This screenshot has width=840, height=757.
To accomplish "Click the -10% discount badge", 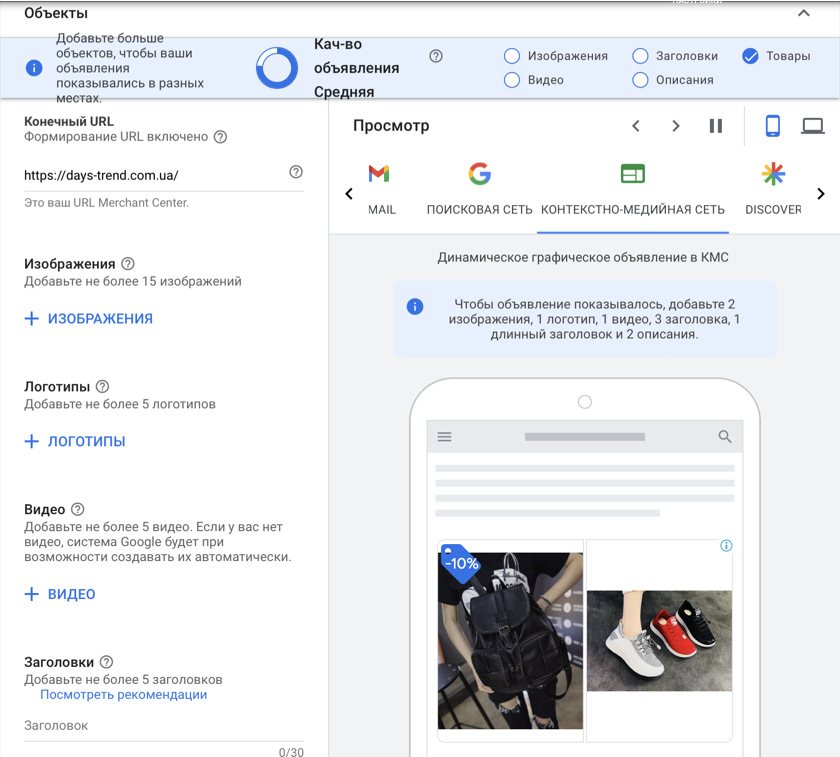I will point(460,563).
